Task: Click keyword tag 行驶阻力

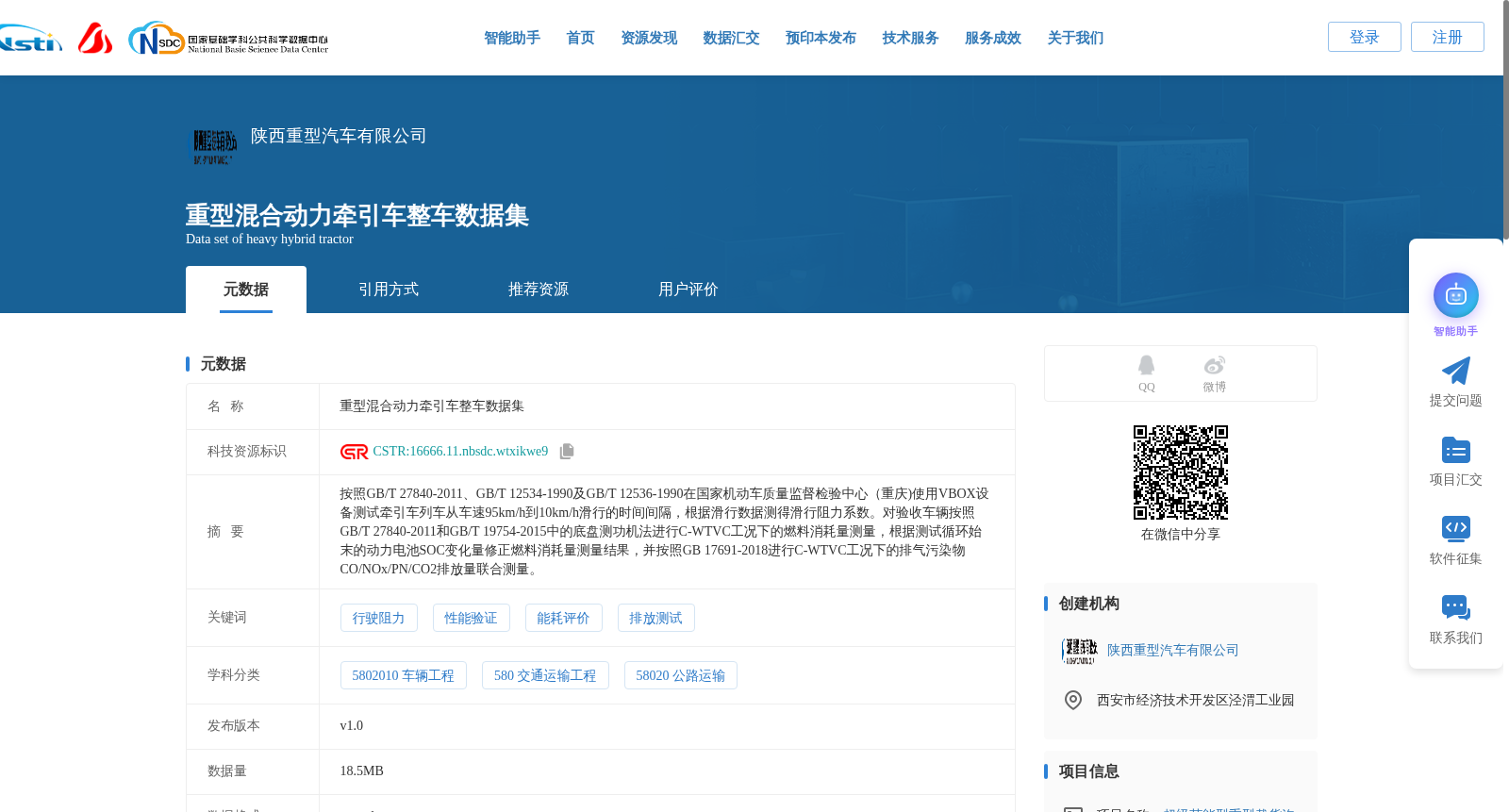Action: tap(378, 618)
